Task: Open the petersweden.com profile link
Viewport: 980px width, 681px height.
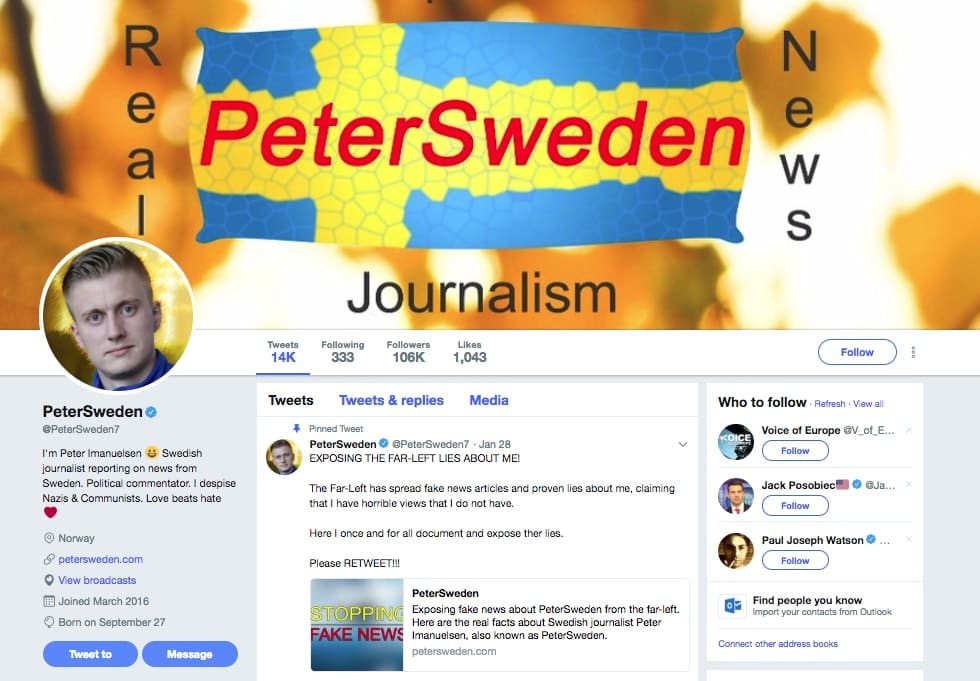Action: coord(100,559)
